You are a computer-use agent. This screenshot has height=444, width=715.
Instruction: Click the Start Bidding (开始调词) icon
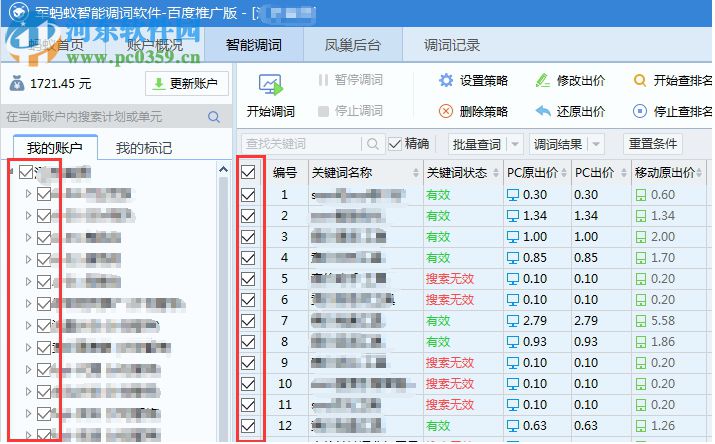(x=271, y=85)
